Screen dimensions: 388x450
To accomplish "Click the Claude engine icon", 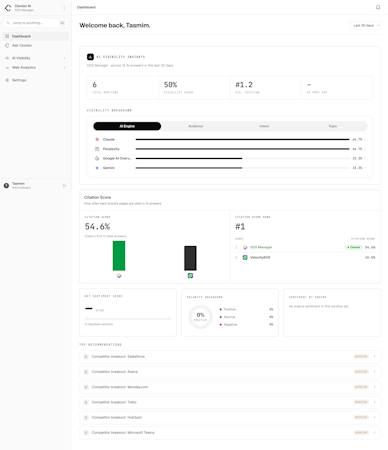I will (x=97, y=139).
